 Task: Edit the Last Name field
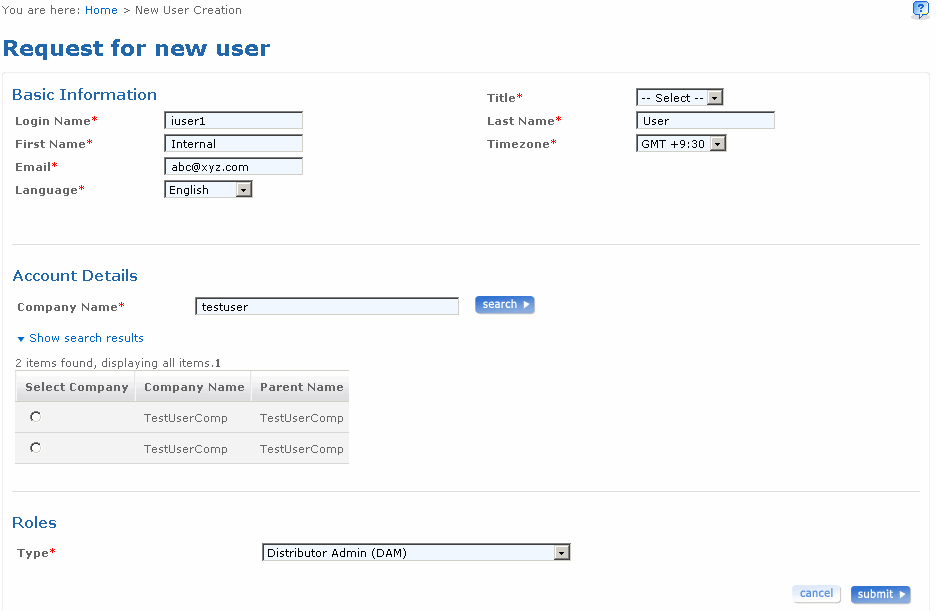click(x=705, y=121)
